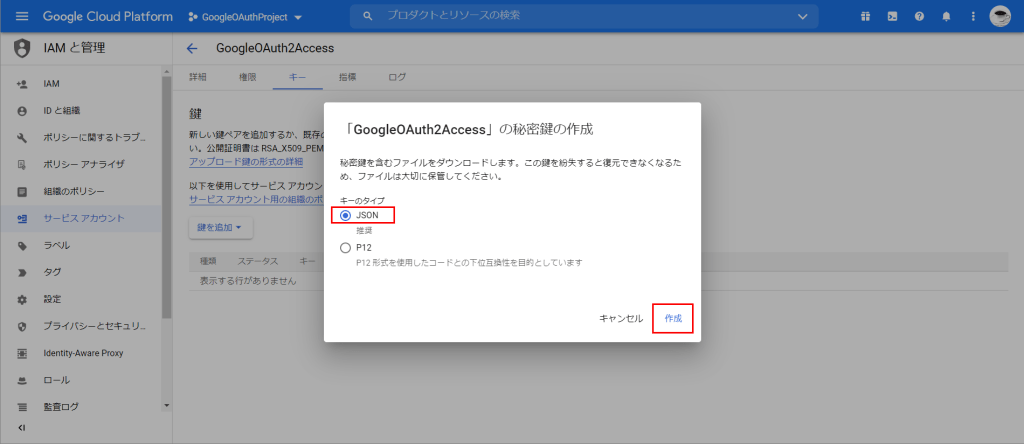Activate Cloud Shell terminal icon

coord(892,16)
